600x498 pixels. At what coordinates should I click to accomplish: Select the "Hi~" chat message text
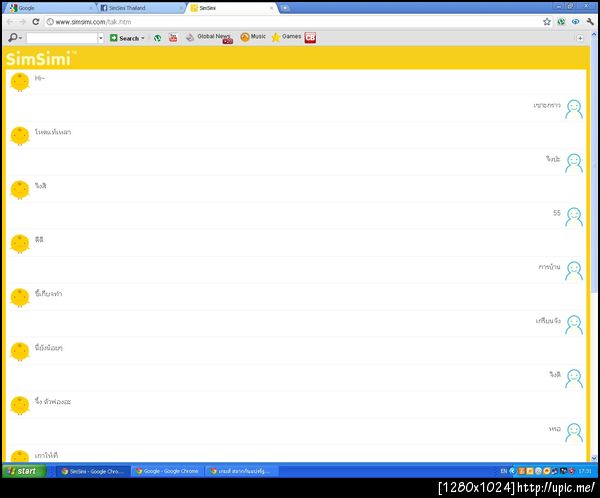point(40,78)
